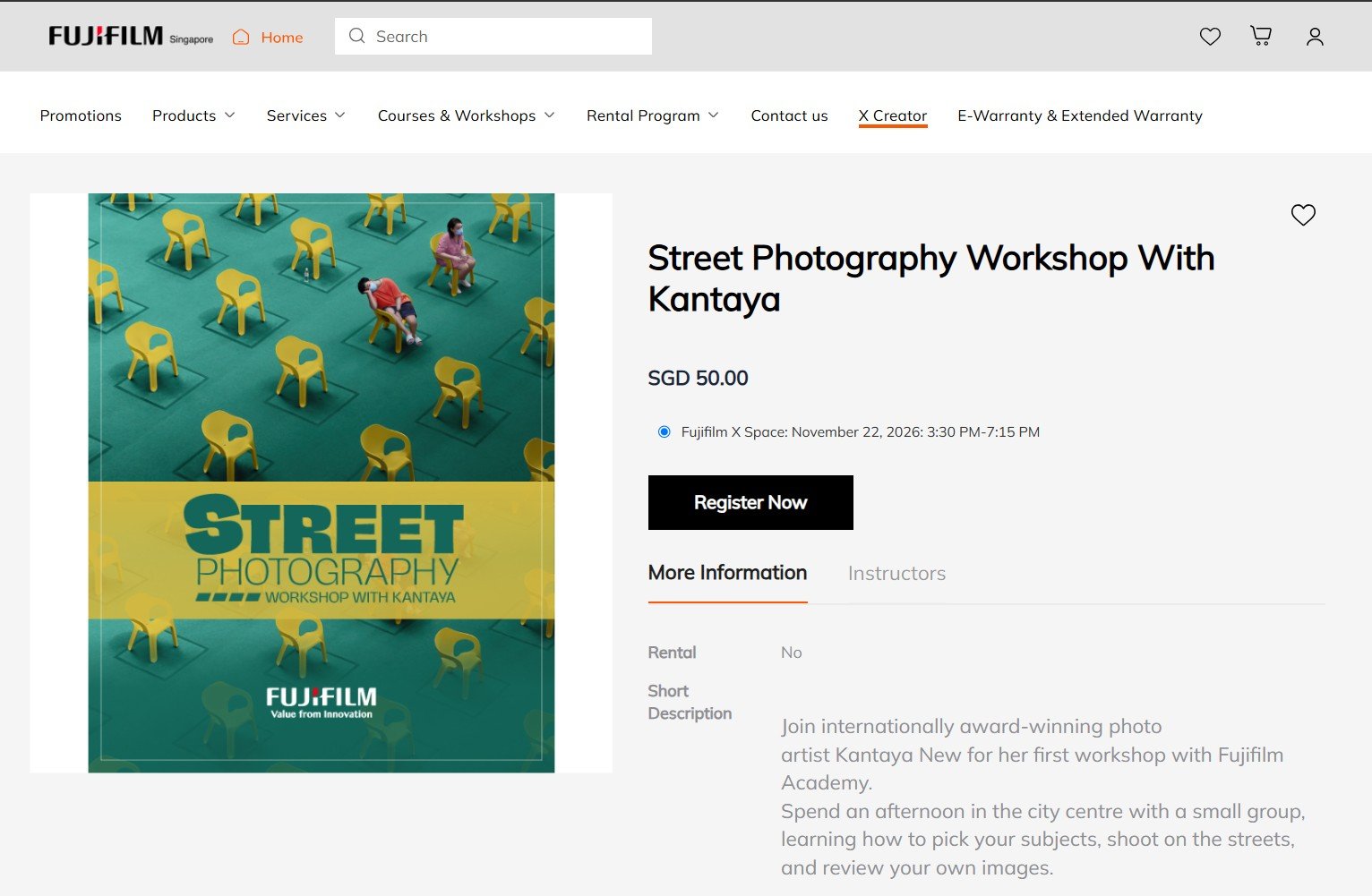This screenshot has height=896, width=1372.
Task: Expand the Products menu
Action: pyautogui.click(x=193, y=115)
